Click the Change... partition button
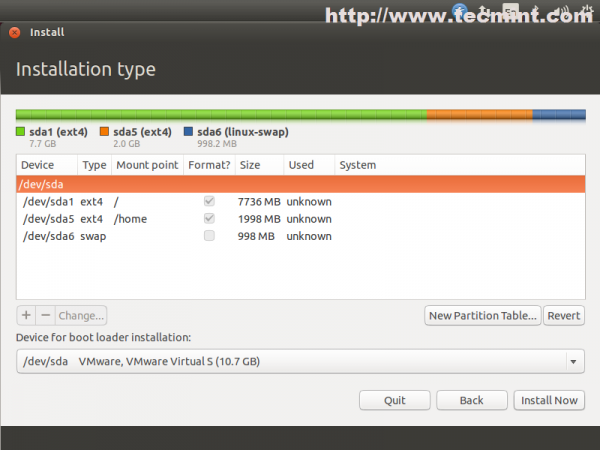The image size is (600, 450). click(x=81, y=315)
